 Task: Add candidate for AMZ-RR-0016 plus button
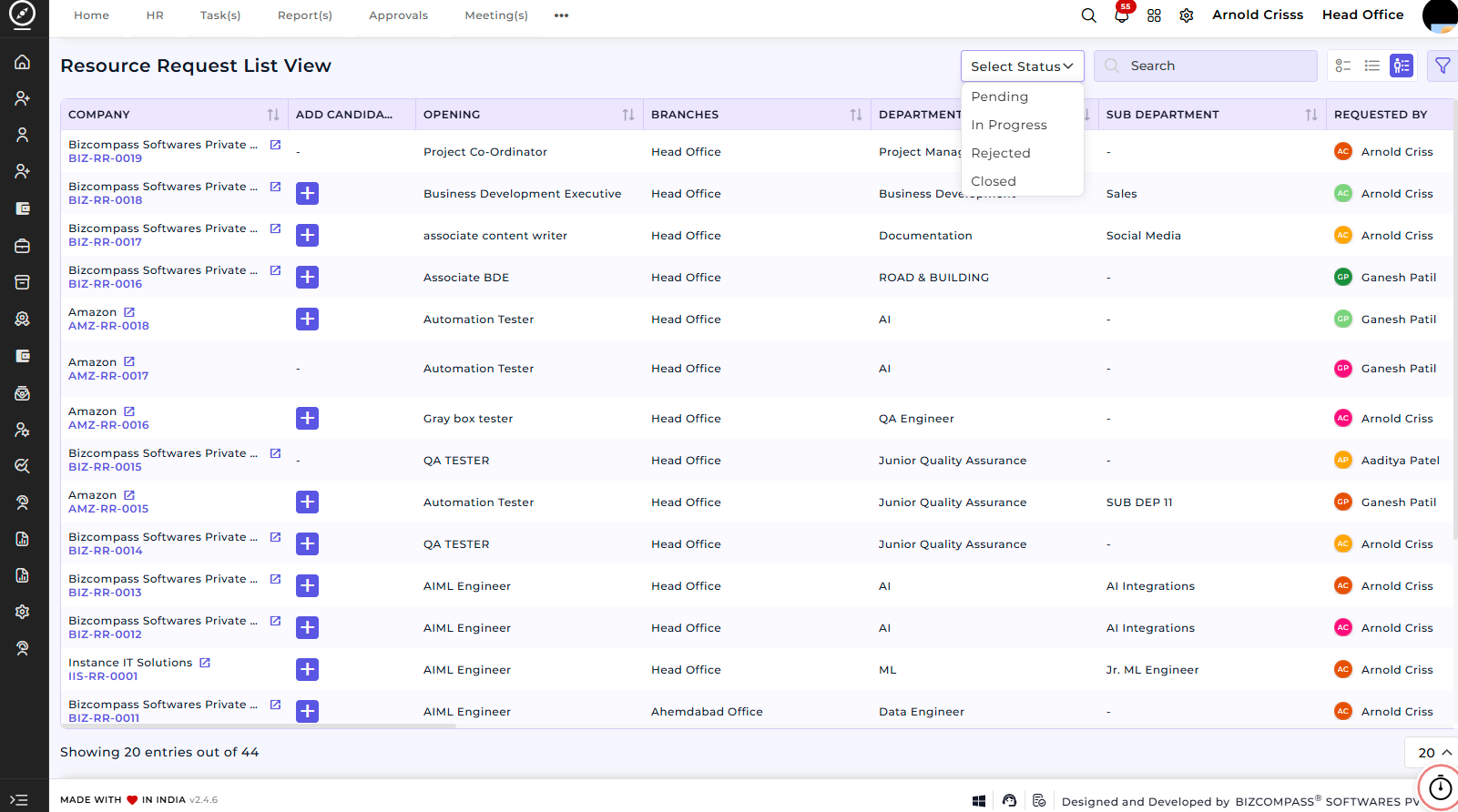click(x=308, y=418)
